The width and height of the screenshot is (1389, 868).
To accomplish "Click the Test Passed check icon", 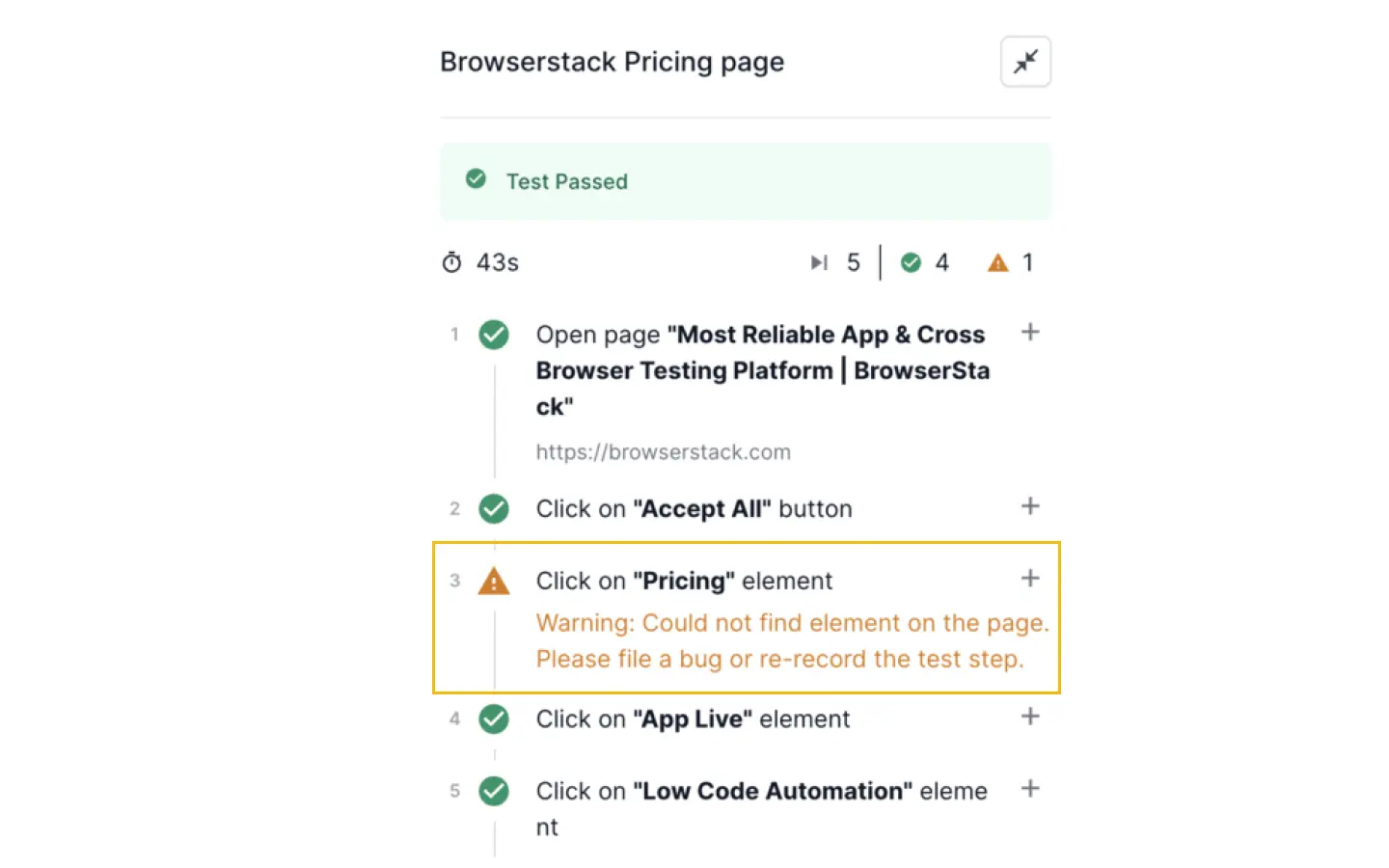I will (x=476, y=178).
